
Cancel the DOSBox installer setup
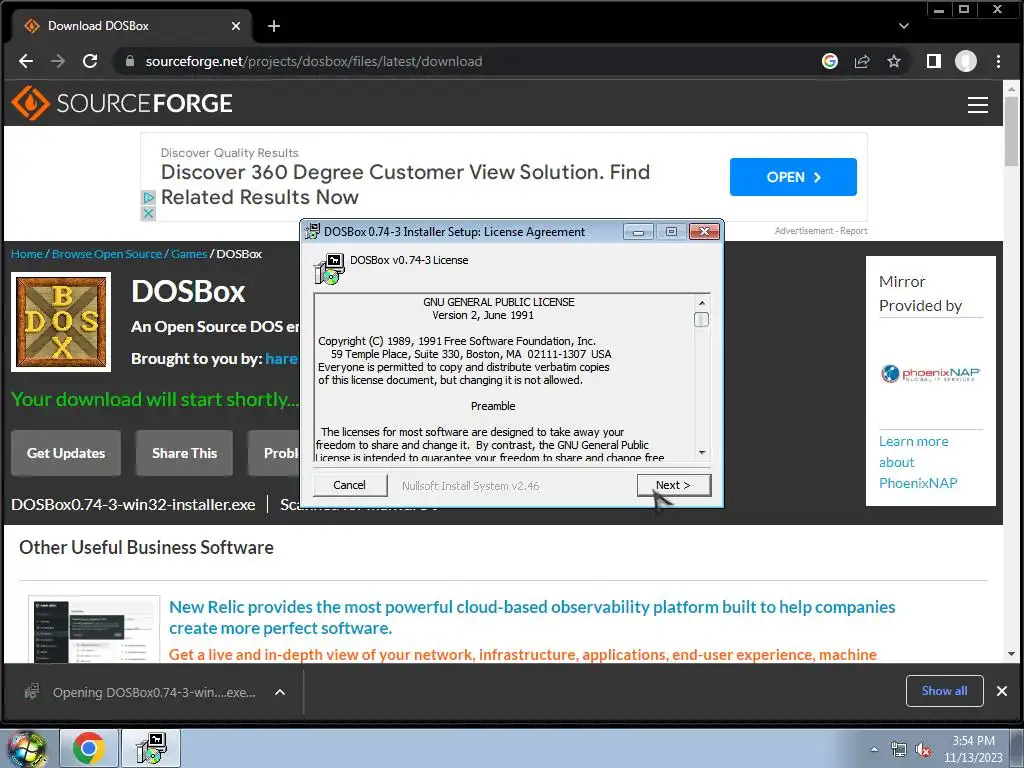(349, 485)
